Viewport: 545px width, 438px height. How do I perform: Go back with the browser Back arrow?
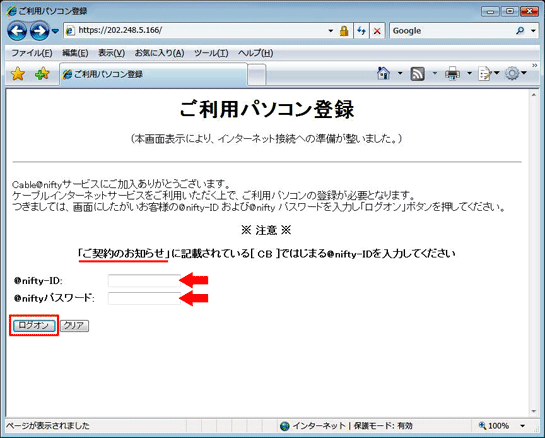point(17,31)
